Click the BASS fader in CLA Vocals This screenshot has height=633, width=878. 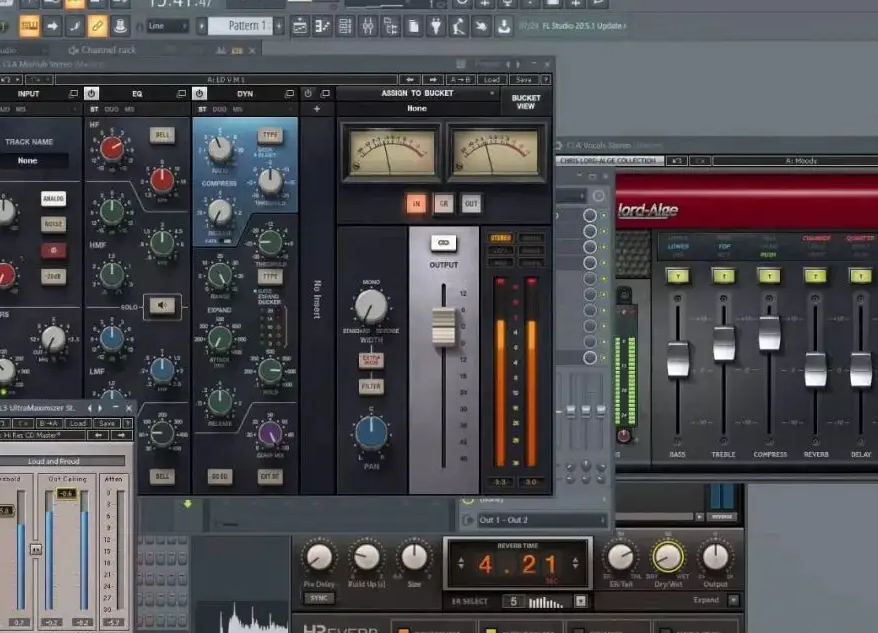tap(678, 359)
